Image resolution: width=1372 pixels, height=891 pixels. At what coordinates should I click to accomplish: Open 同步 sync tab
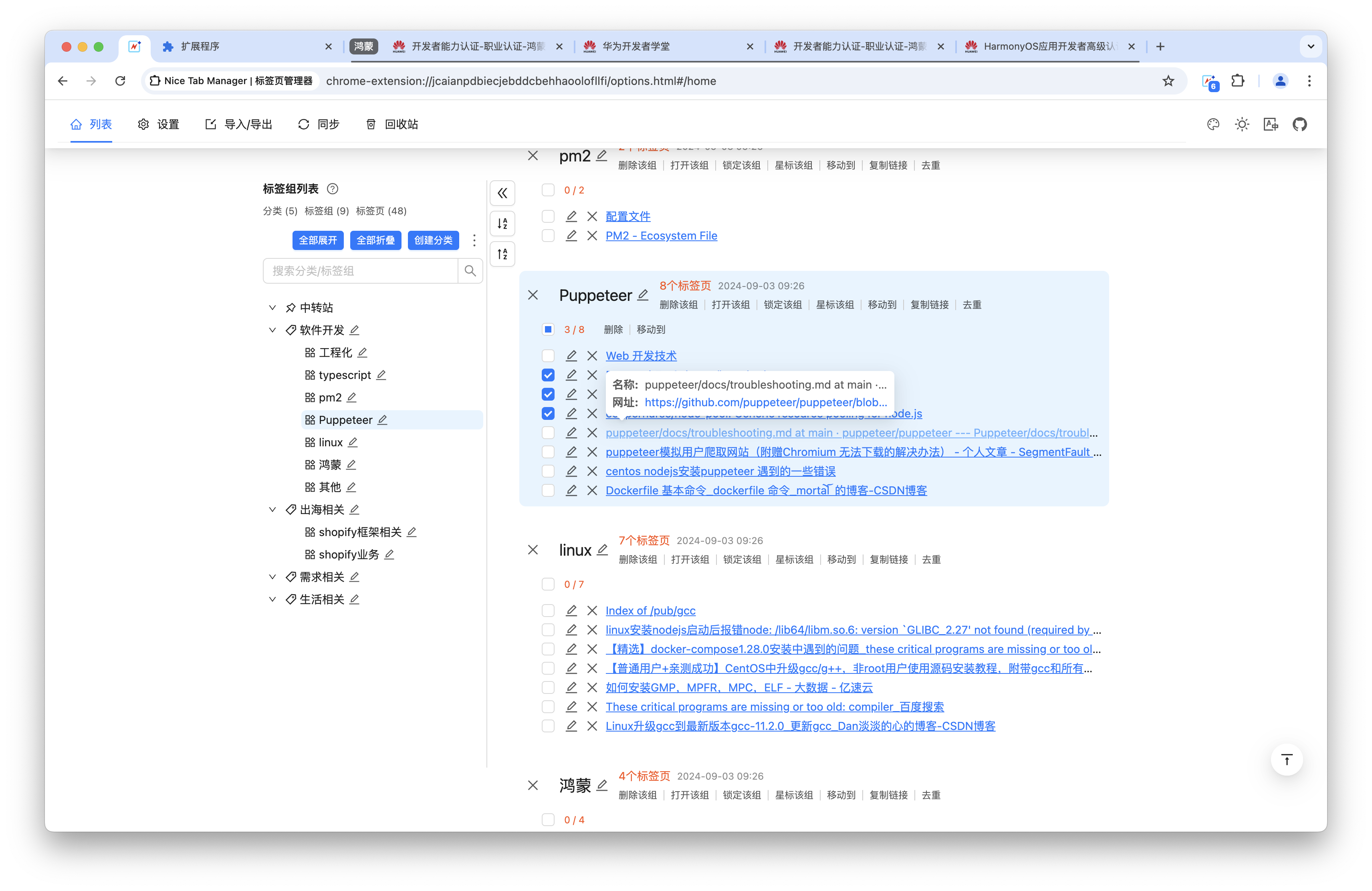tap(319, 125)
